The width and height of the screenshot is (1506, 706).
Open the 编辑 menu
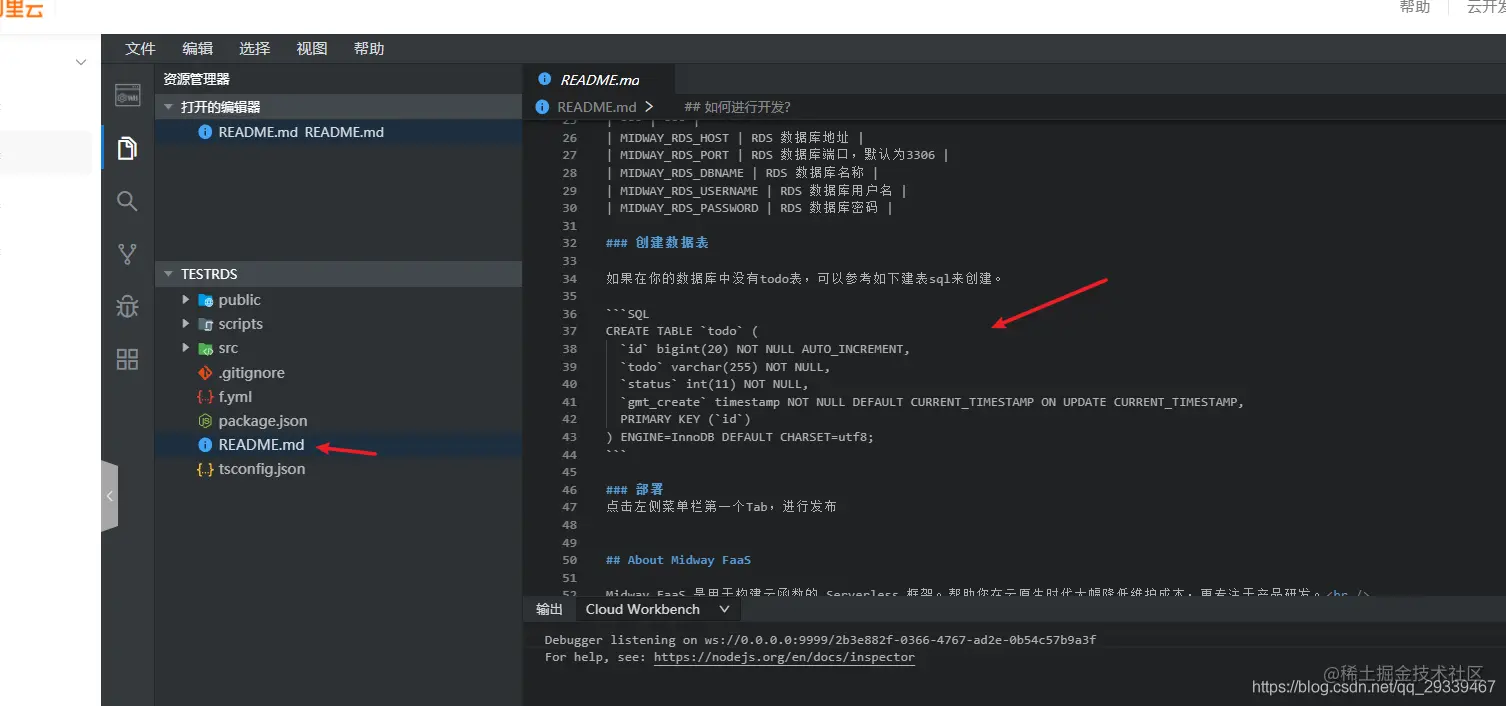[197, 48]
